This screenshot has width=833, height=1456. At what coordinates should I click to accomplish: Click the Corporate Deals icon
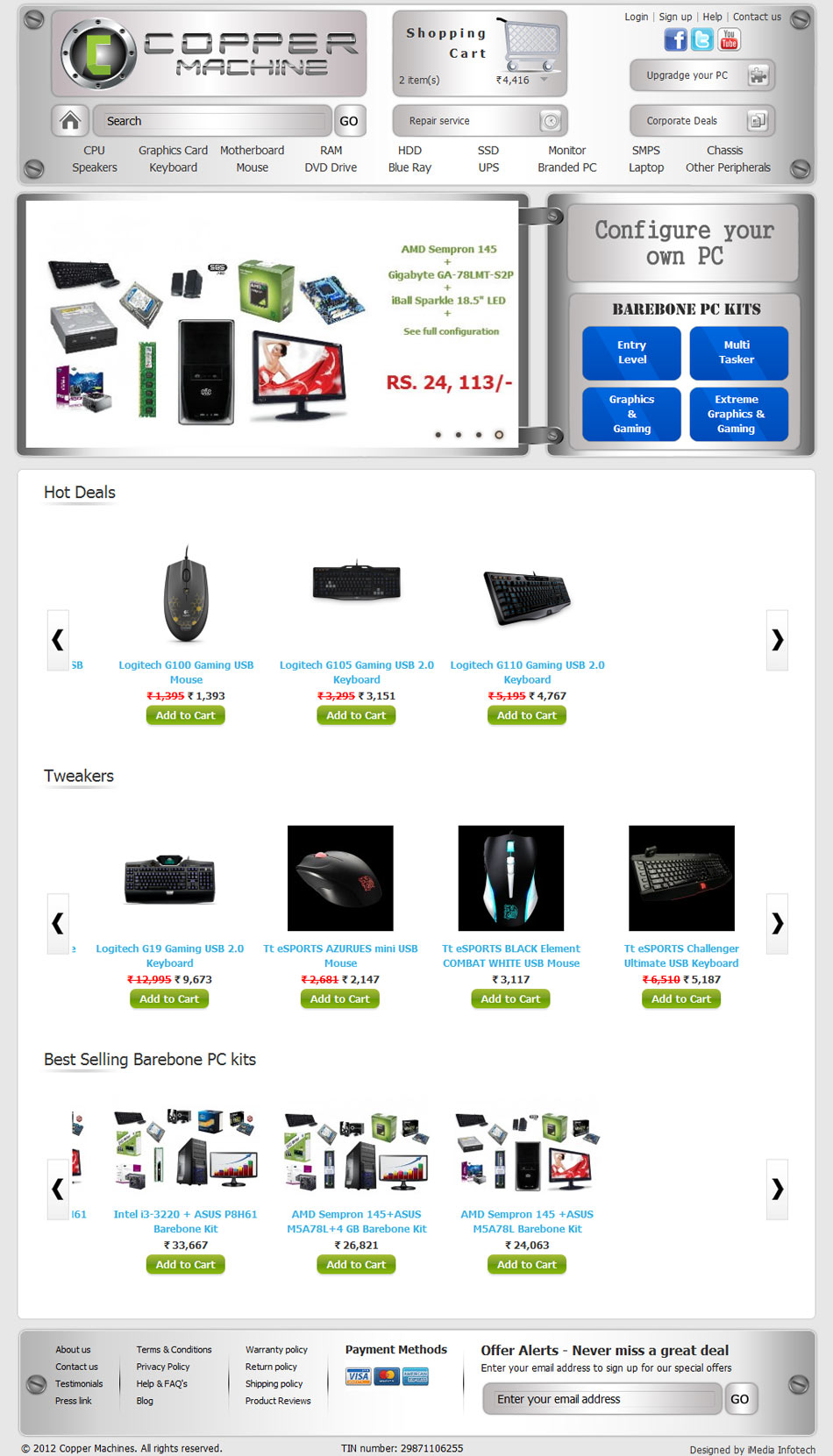[x=758, y=121]
